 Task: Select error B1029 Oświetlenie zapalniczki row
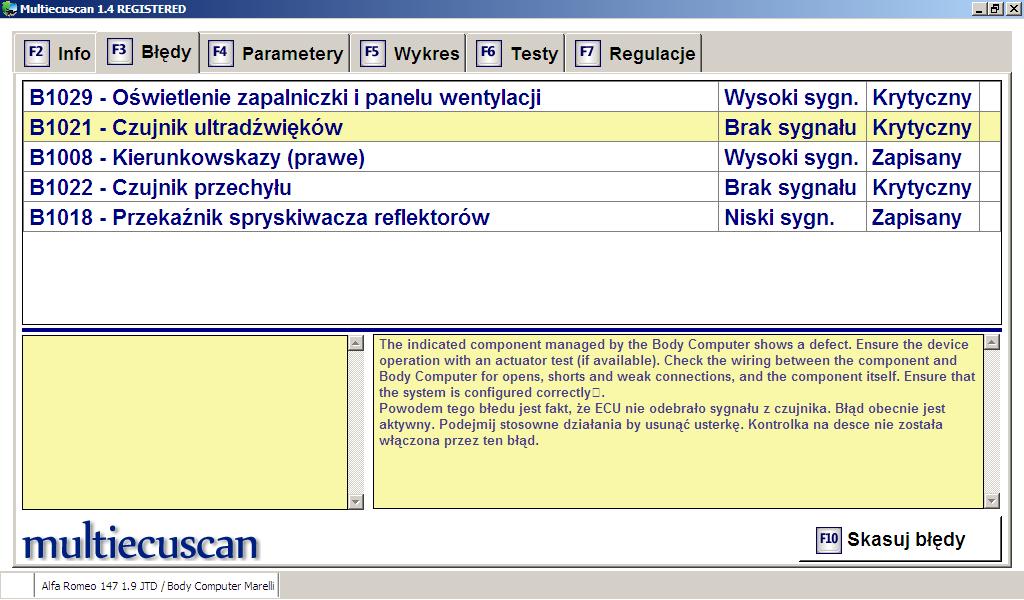[511, 97]
